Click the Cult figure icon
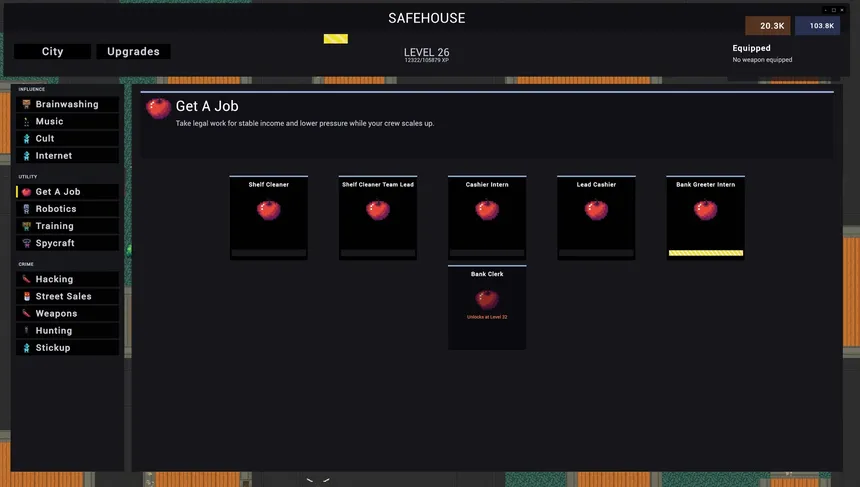The height and width of the screenshot is (487, 860). (26, 138)
